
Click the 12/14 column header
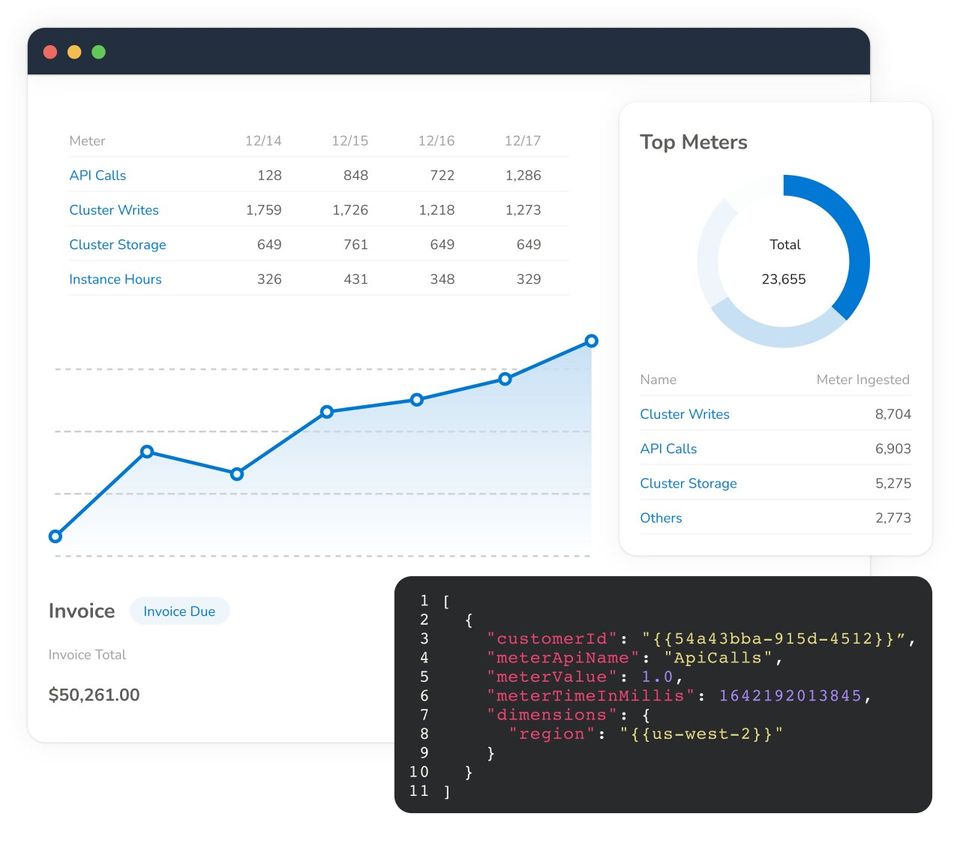click(x=263, y=141)
